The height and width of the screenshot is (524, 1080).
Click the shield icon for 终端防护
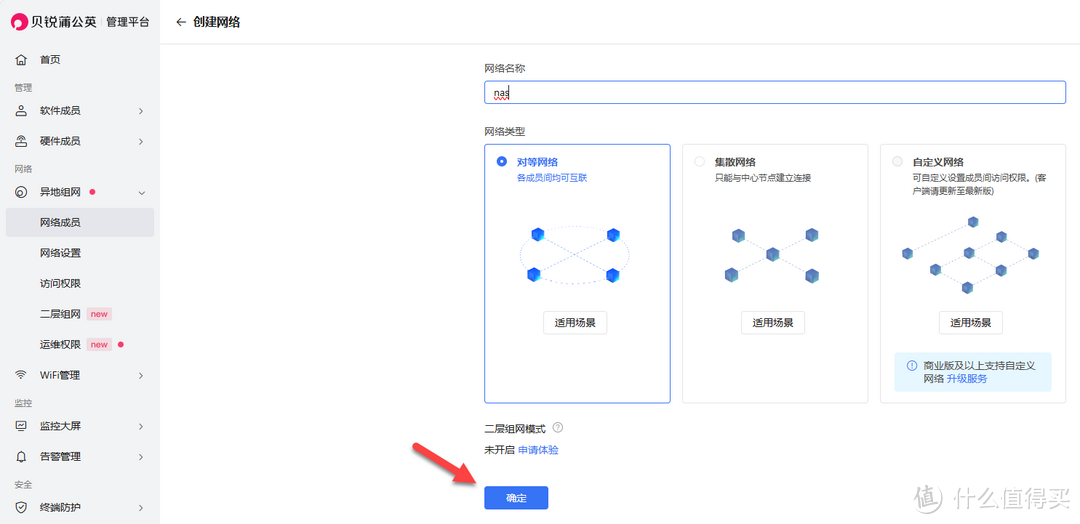click(21, 507)
